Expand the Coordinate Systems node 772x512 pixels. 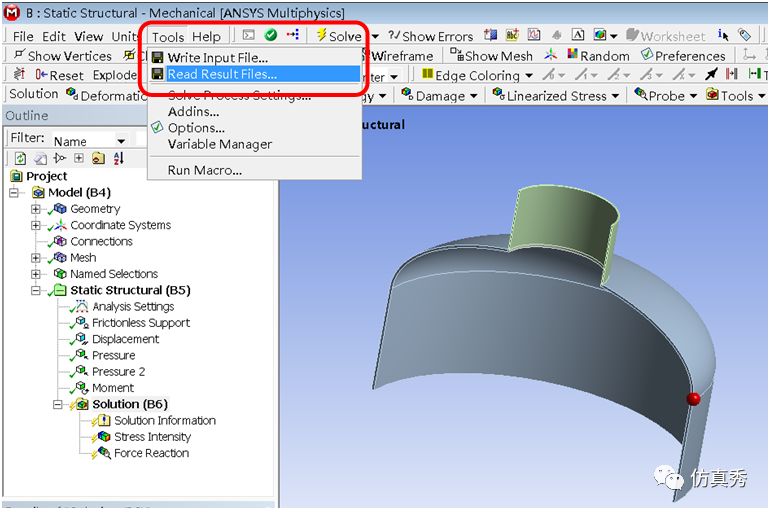pyautogui.click(x=35, y=225)
